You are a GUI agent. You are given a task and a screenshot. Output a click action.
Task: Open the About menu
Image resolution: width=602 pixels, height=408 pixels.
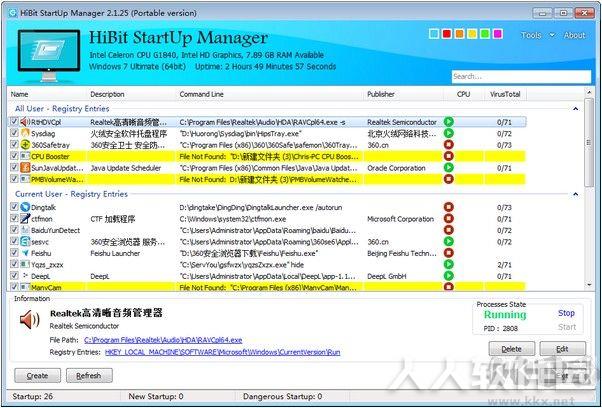pos(574,35)
